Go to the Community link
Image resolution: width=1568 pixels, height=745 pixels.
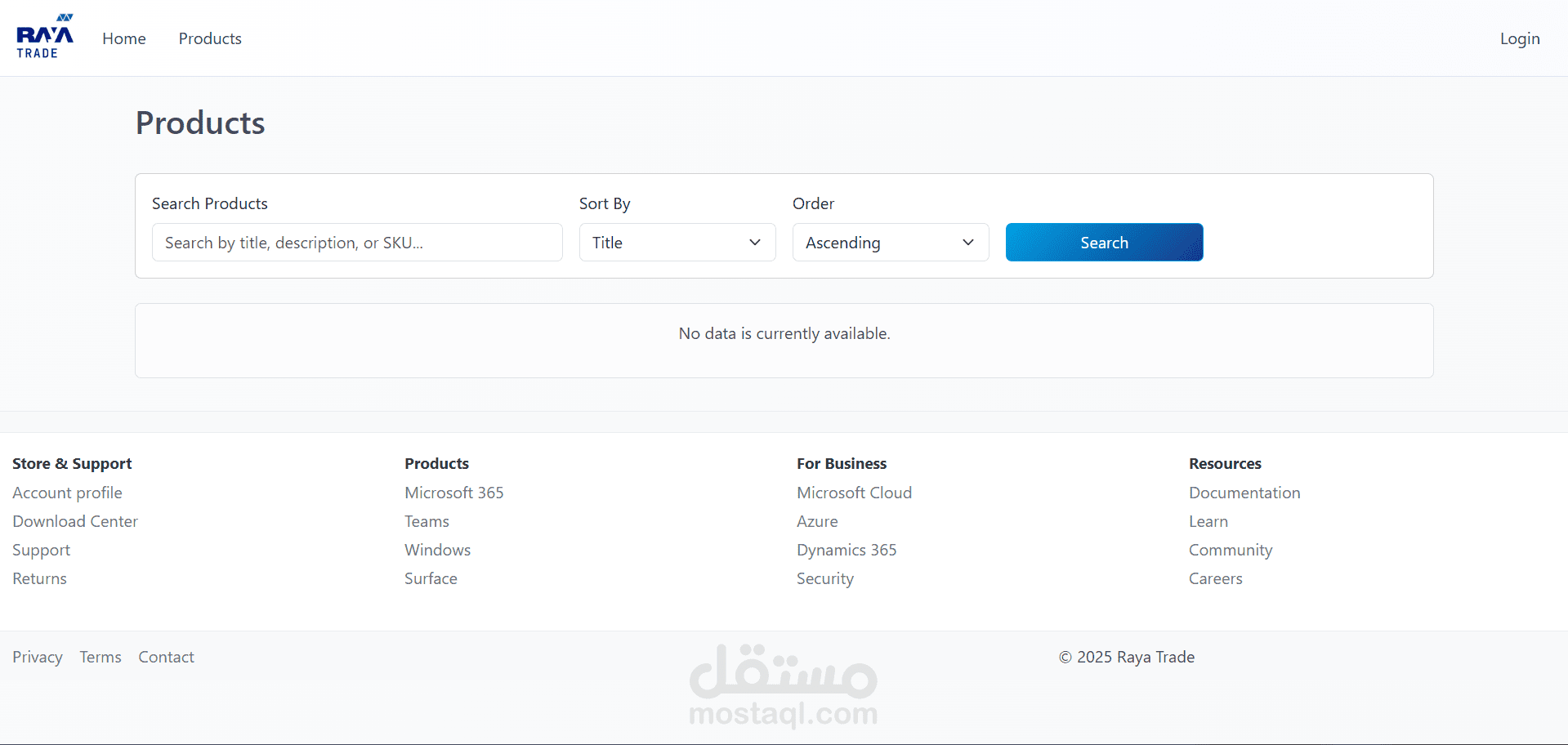1231,550
